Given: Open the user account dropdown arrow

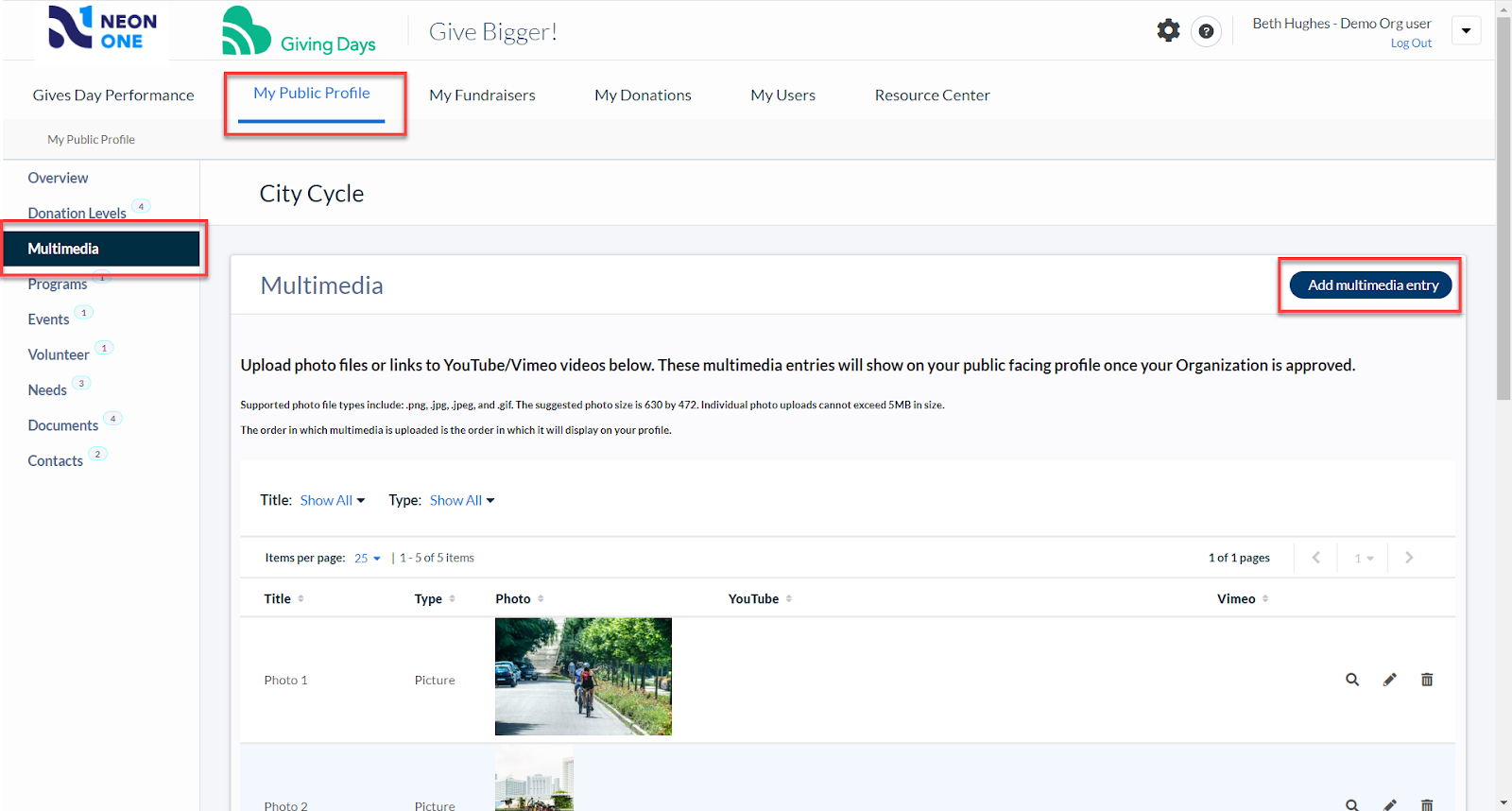Looking at the screenshot, I should click(1466, 30).
